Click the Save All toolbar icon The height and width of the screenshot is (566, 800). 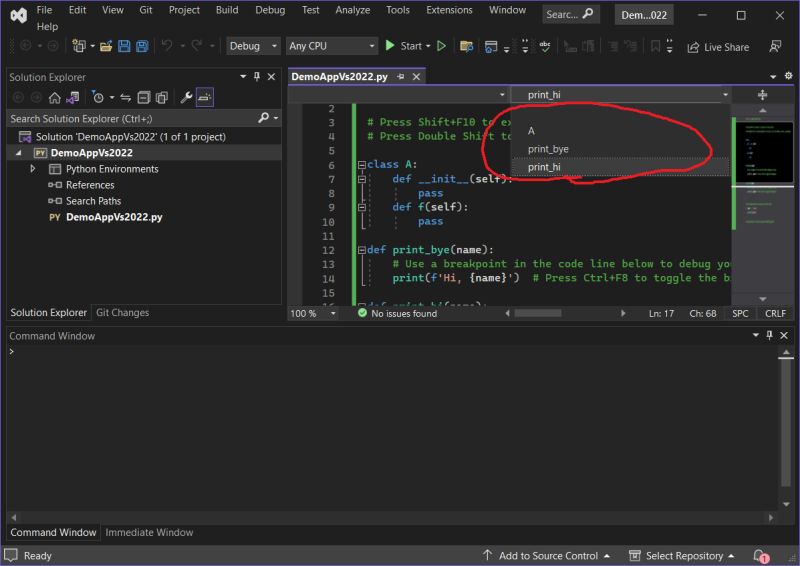(x=142, y=46)
